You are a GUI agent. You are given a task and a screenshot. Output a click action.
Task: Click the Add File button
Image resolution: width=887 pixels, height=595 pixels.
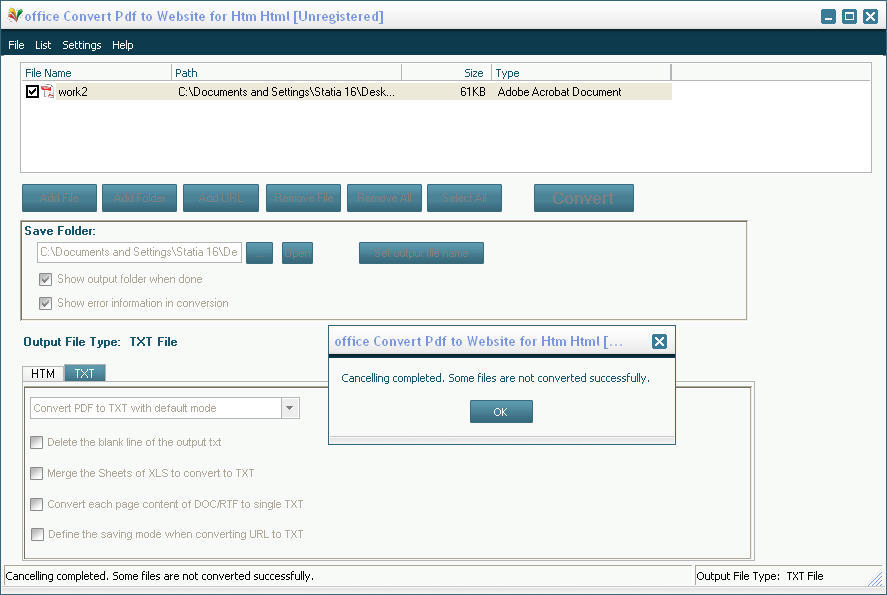pyautogui.click(x=59, y=198)
